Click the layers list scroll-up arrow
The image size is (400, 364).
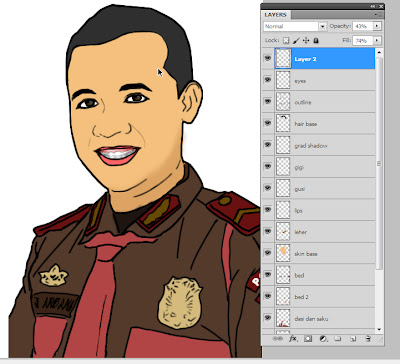tap(379, 52)
